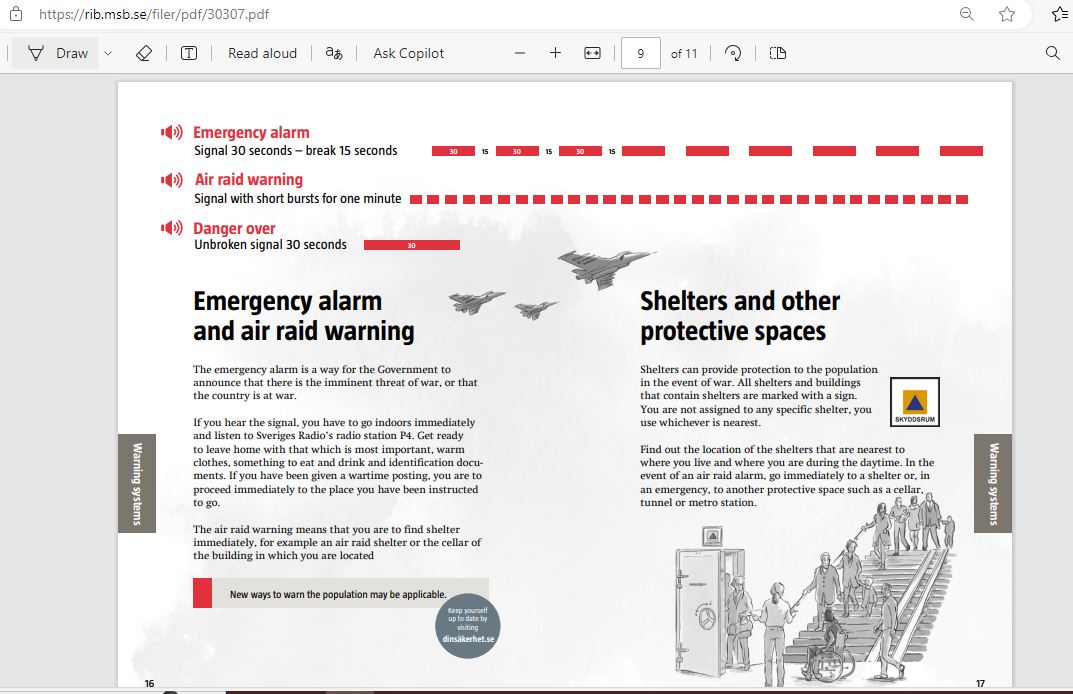Click the red Danger over heading

[x=234, y=229]
